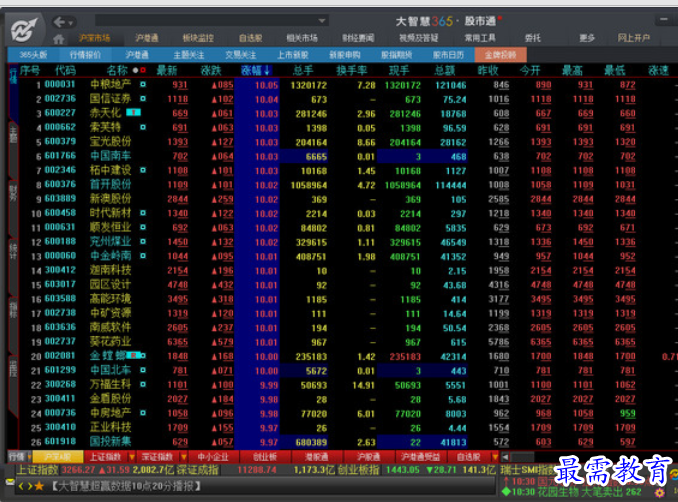The height and width of the screenshot is (502, 678).
Task: Open the 板块监控 top menu
Action: 198,38
